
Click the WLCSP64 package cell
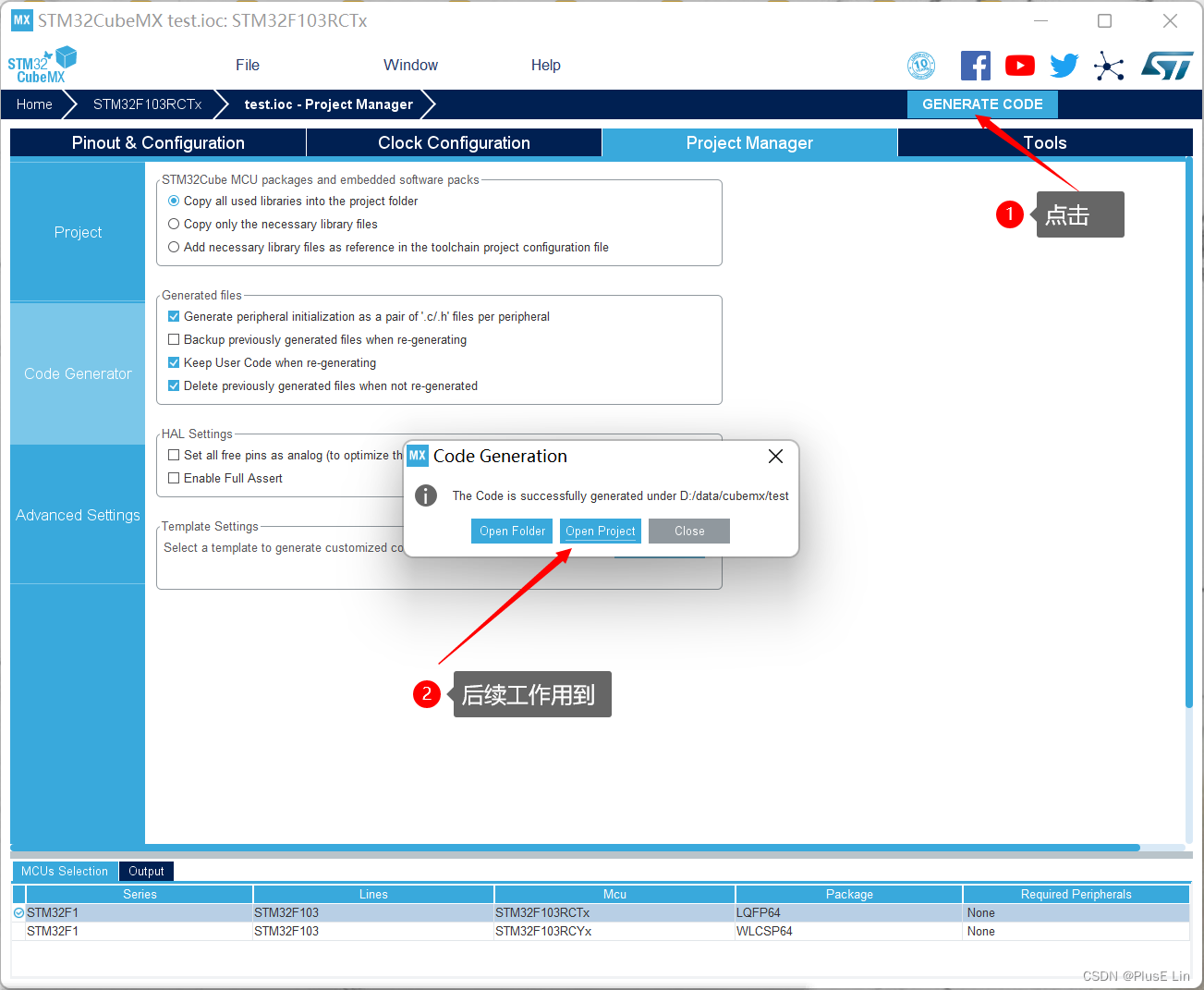(848, 931)
